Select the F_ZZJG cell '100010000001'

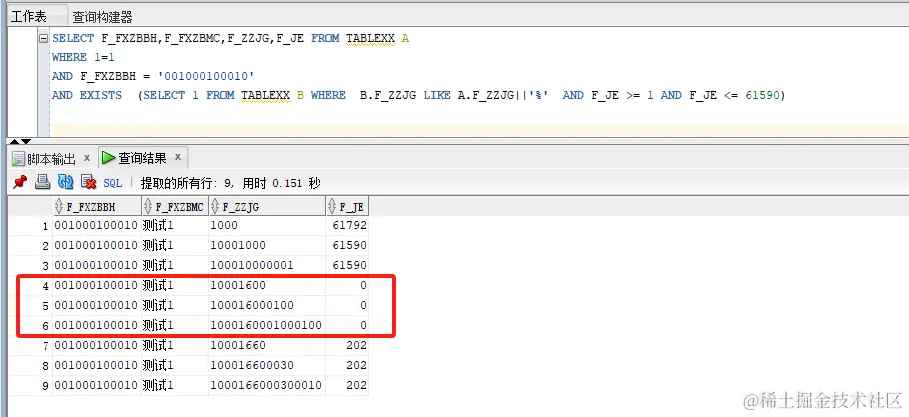(x=267, y=265)
